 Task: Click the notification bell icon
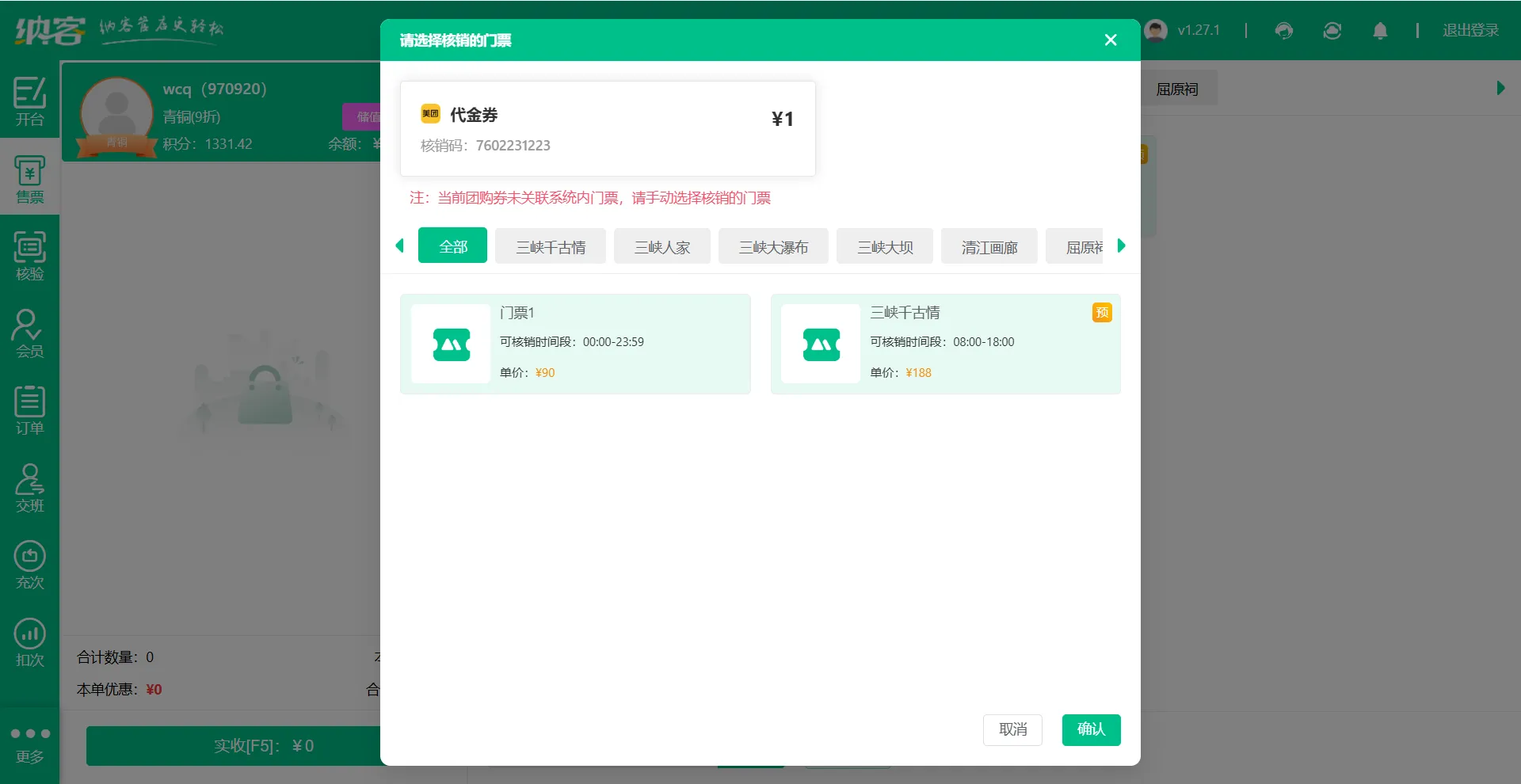[x=1380, y=30]
